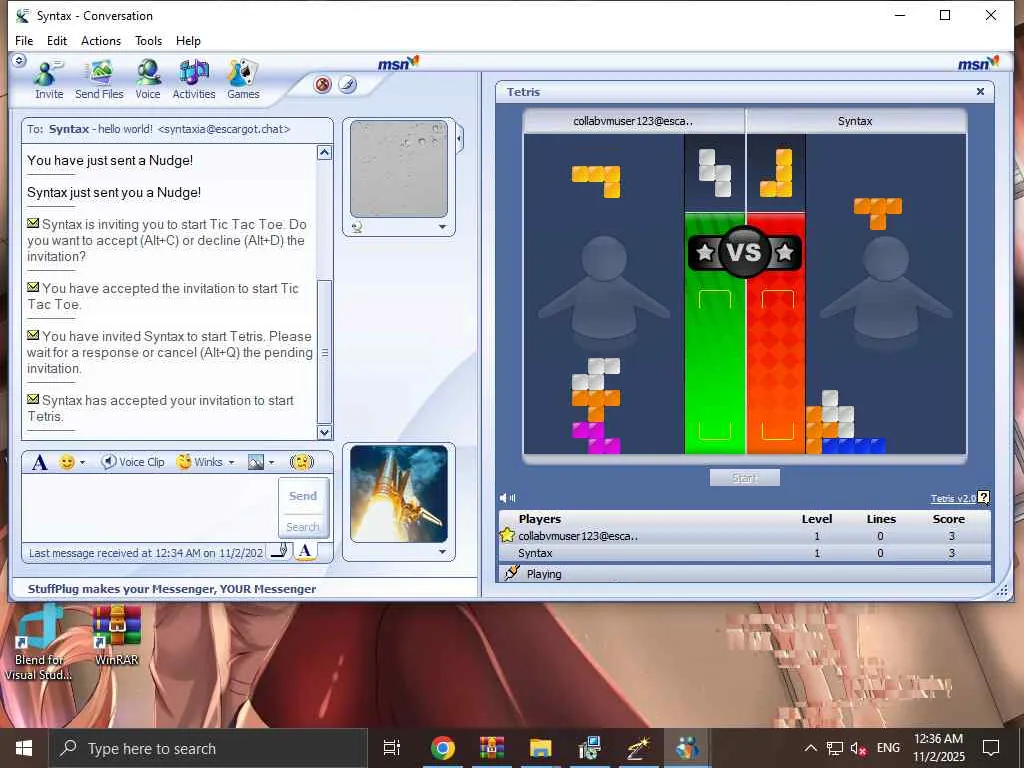Open the WinRAR desktop shortcut

[117, 635]
